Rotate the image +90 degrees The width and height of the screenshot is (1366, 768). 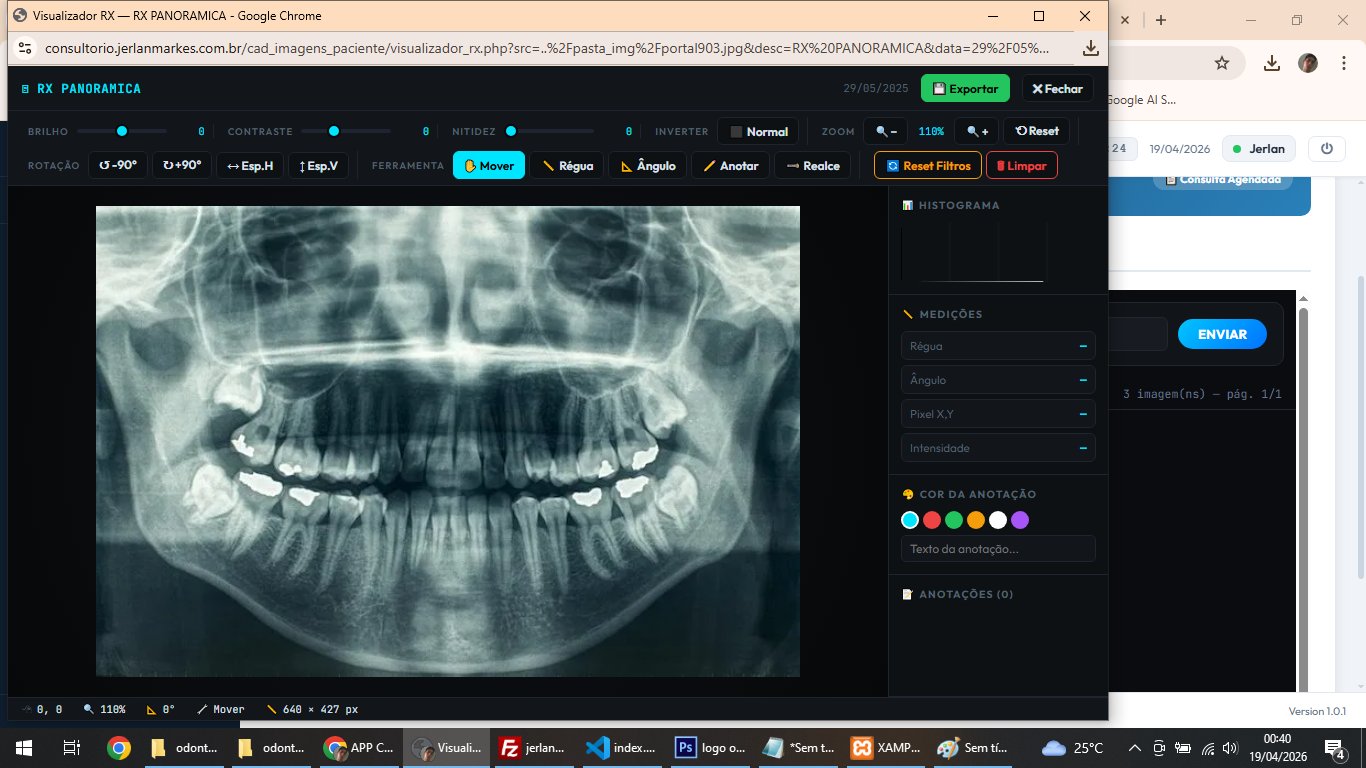(x=182, y=165)
